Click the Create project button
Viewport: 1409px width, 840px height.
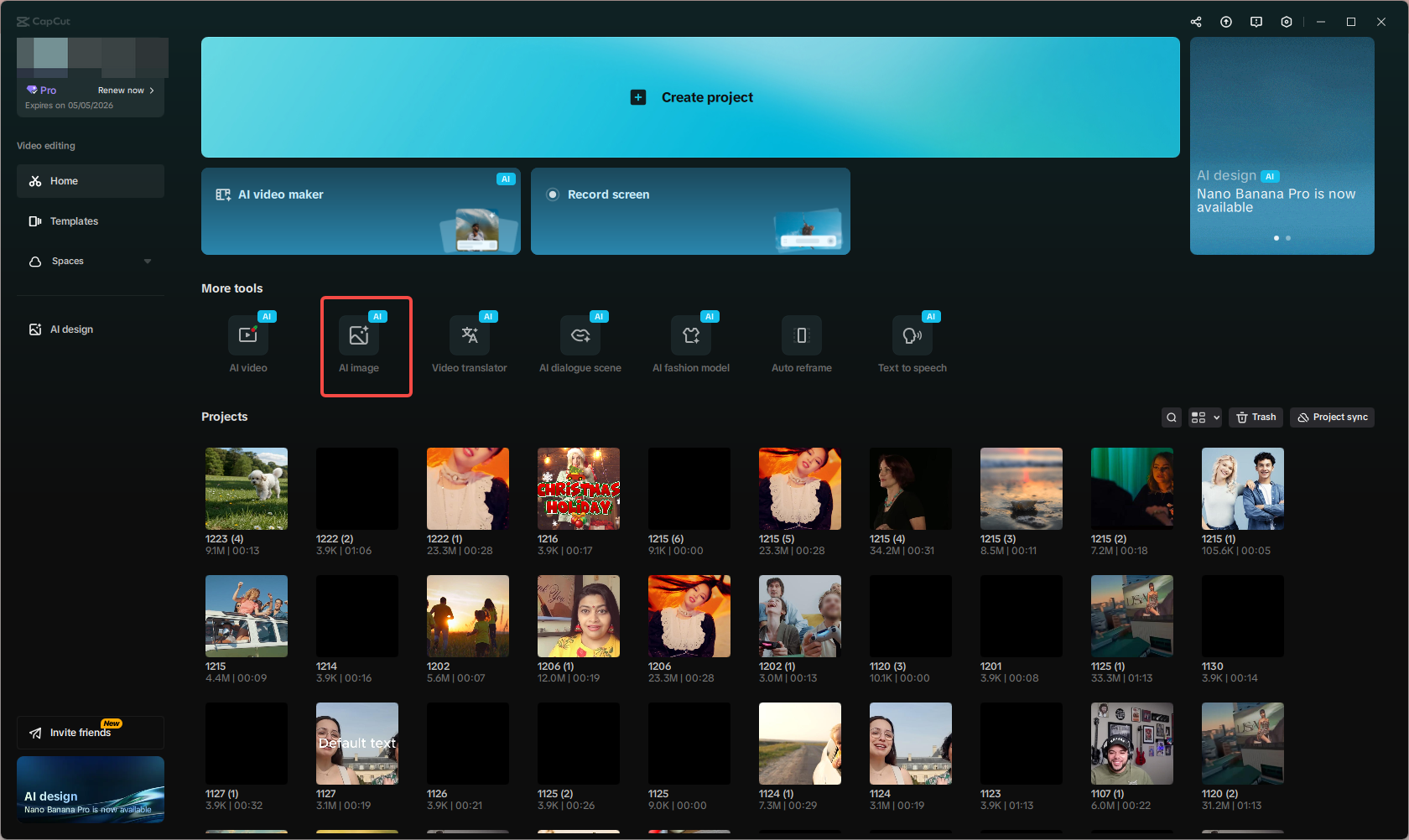point(691,96)
